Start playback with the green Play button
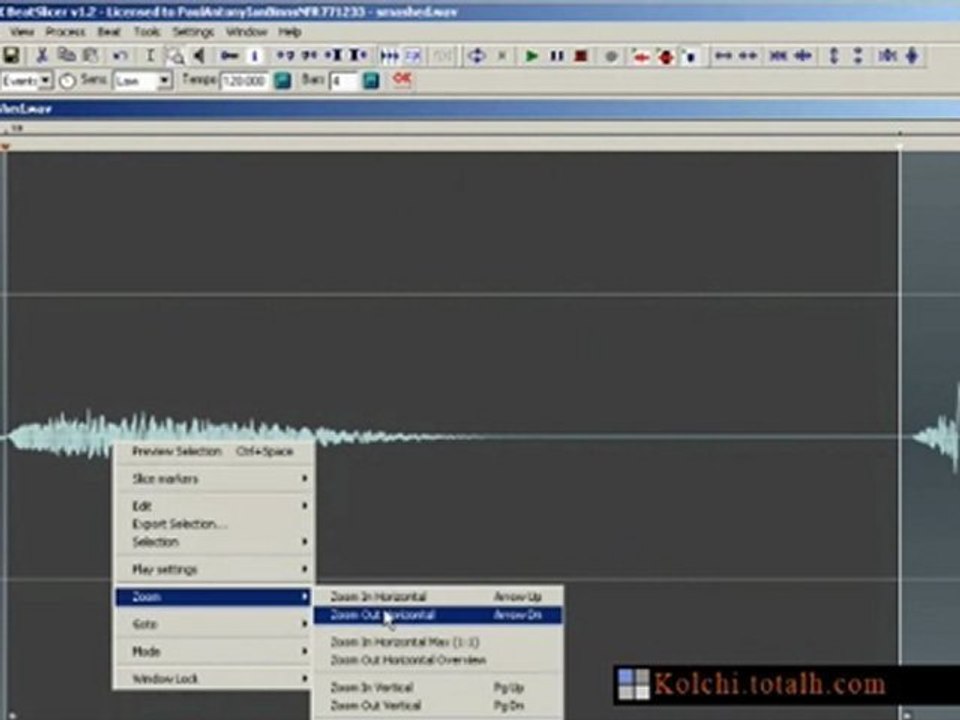Image resolution: width=960 pixels, height=720 pixels. (x=531, y=56)
